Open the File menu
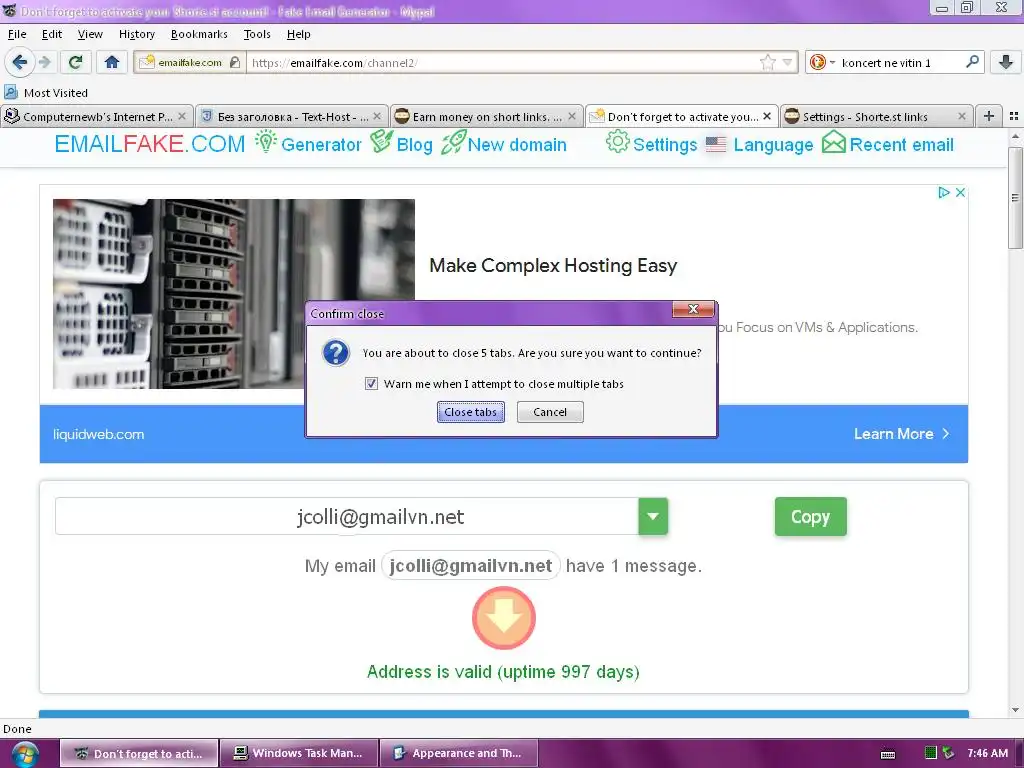1024x768 pixels. tap(17, 34)
